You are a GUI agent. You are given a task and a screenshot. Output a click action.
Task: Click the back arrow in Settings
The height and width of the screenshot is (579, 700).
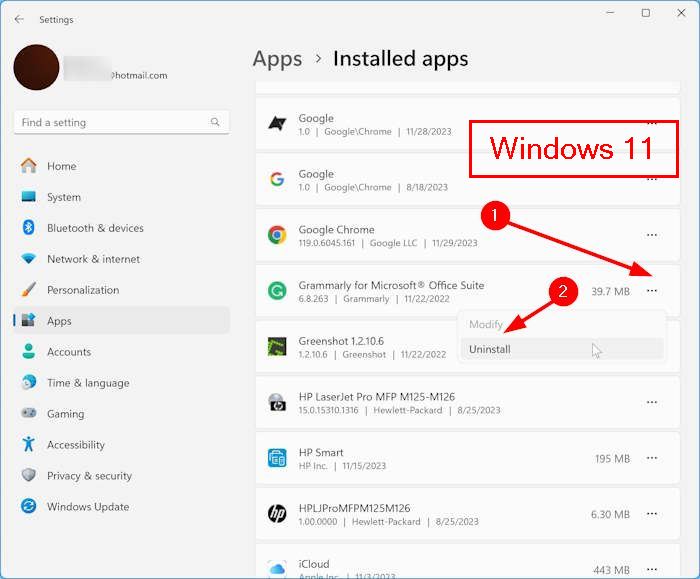click(19, 19)
